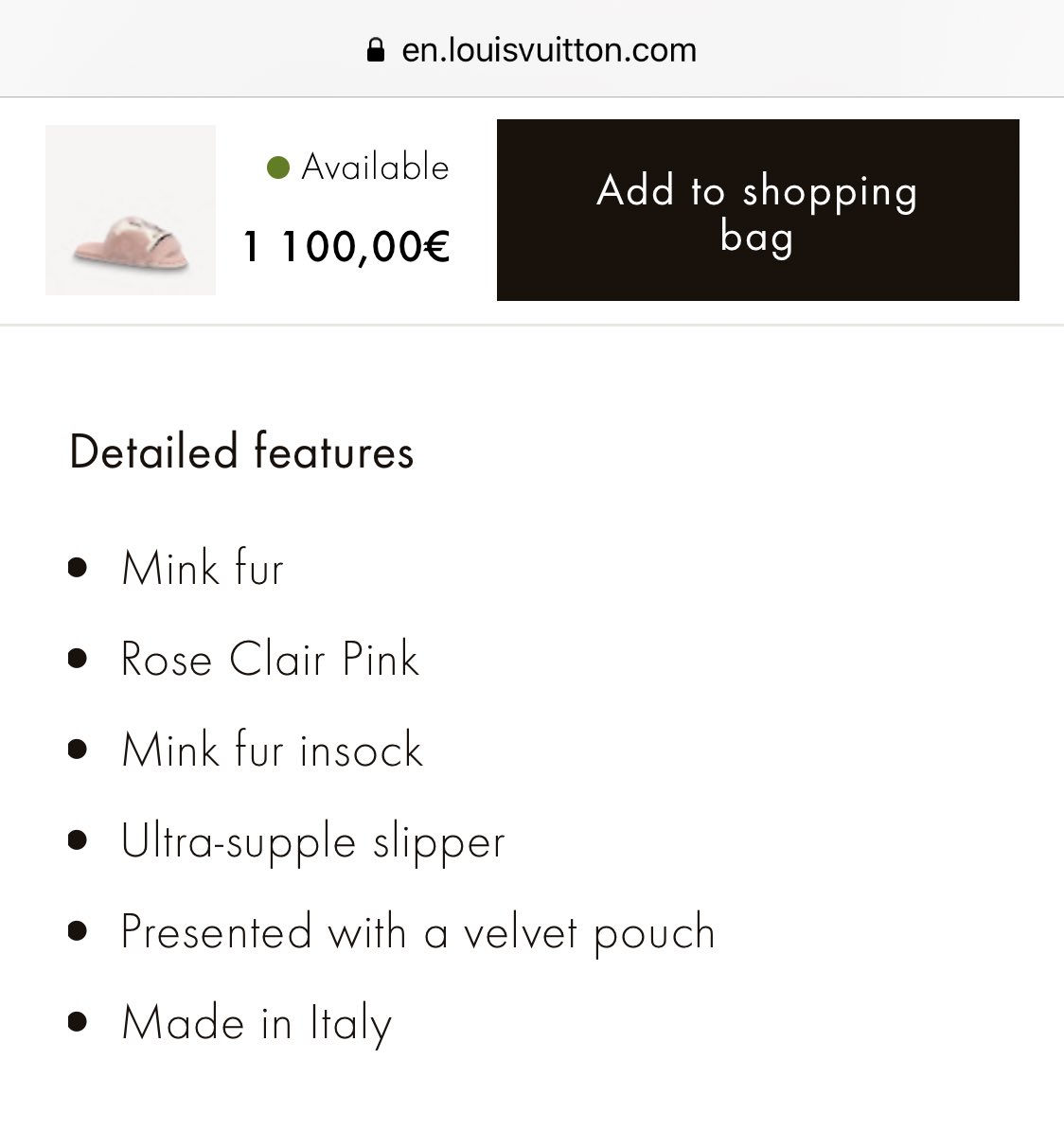This screenshot has width=1064, height=1130.
Task: Click bullet dot beside Mink fur
Action: [79, 569]
